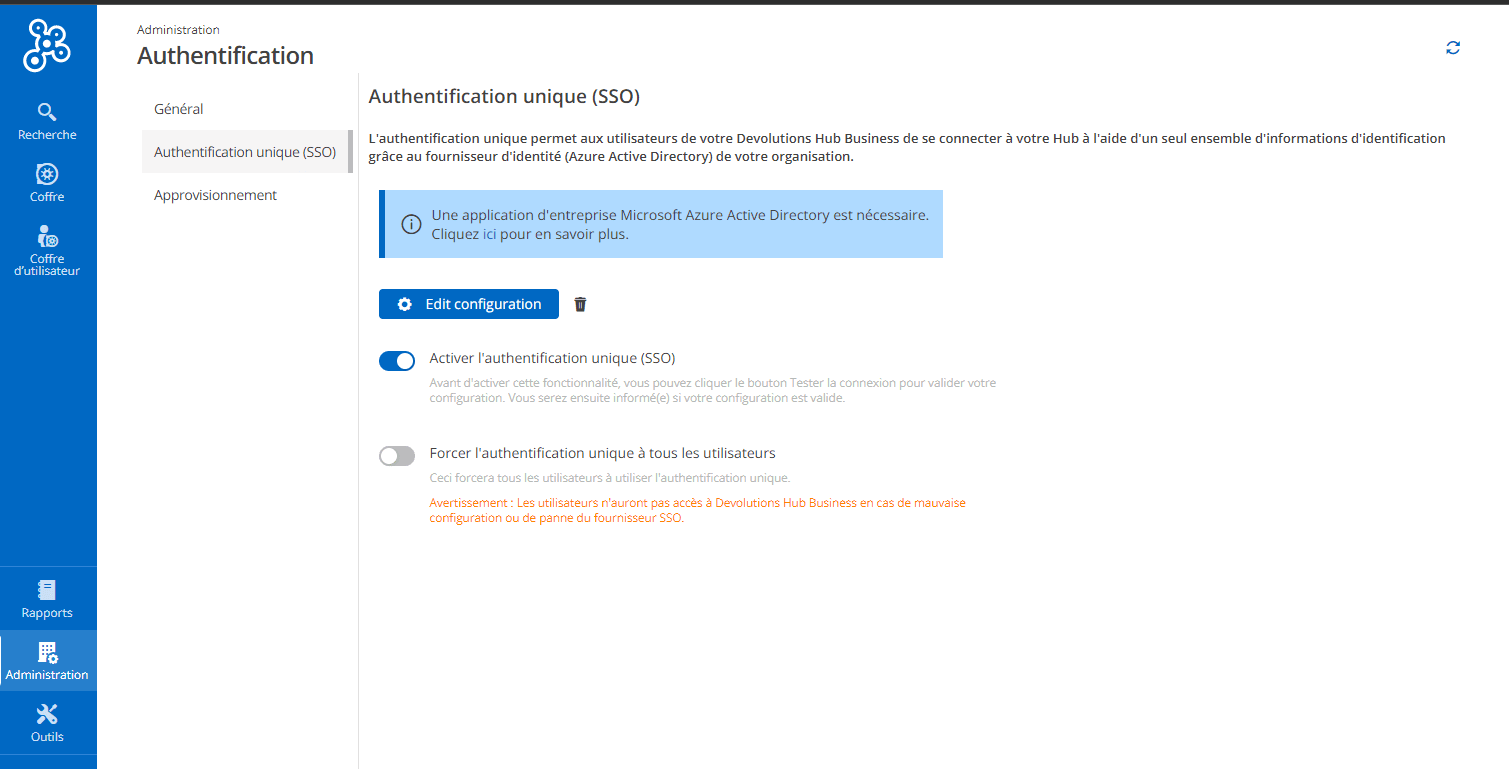1509x769 pixels.
Task: Click the info icon in blue banner
Action: click(411, 224)
